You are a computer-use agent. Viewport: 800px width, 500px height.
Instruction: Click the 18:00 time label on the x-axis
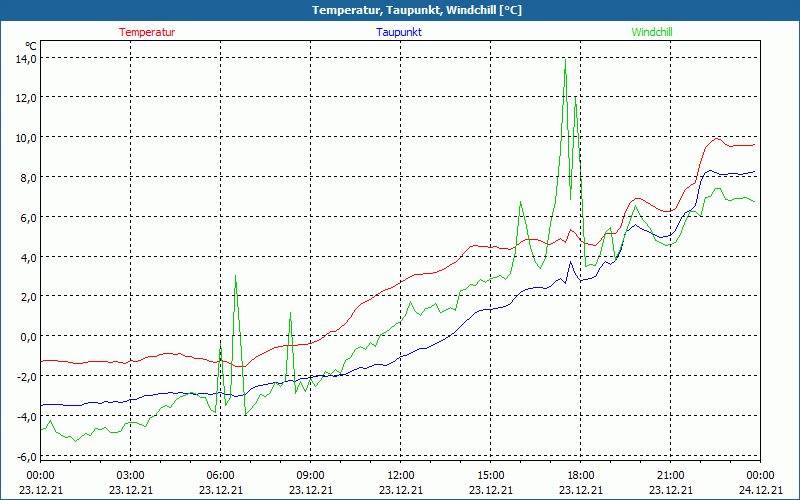point(580,475)
